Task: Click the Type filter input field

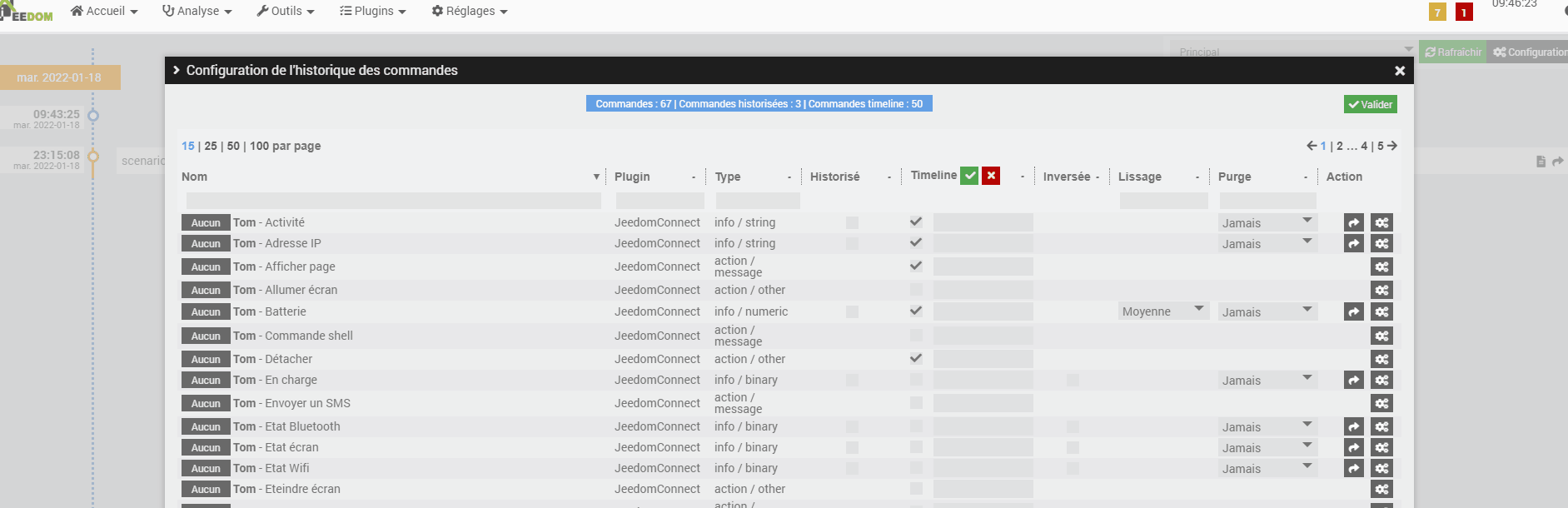Action: (758, 201)
